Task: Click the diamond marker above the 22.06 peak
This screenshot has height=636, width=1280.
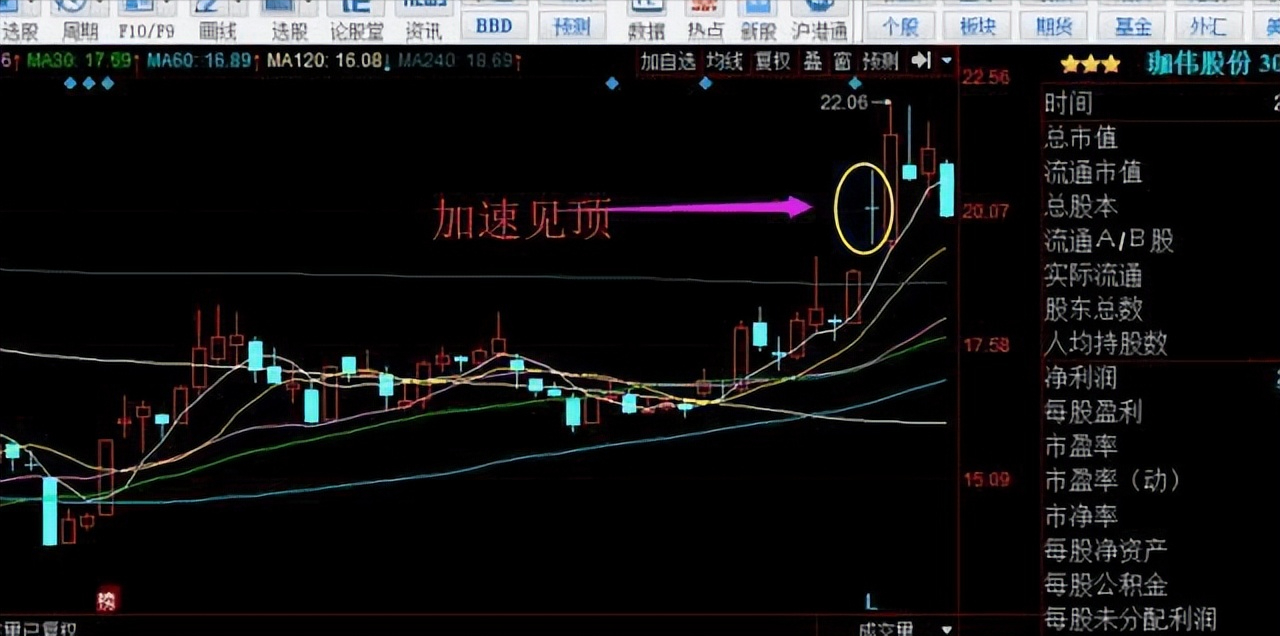Action: pyautogui.click(x=855, y=83)
